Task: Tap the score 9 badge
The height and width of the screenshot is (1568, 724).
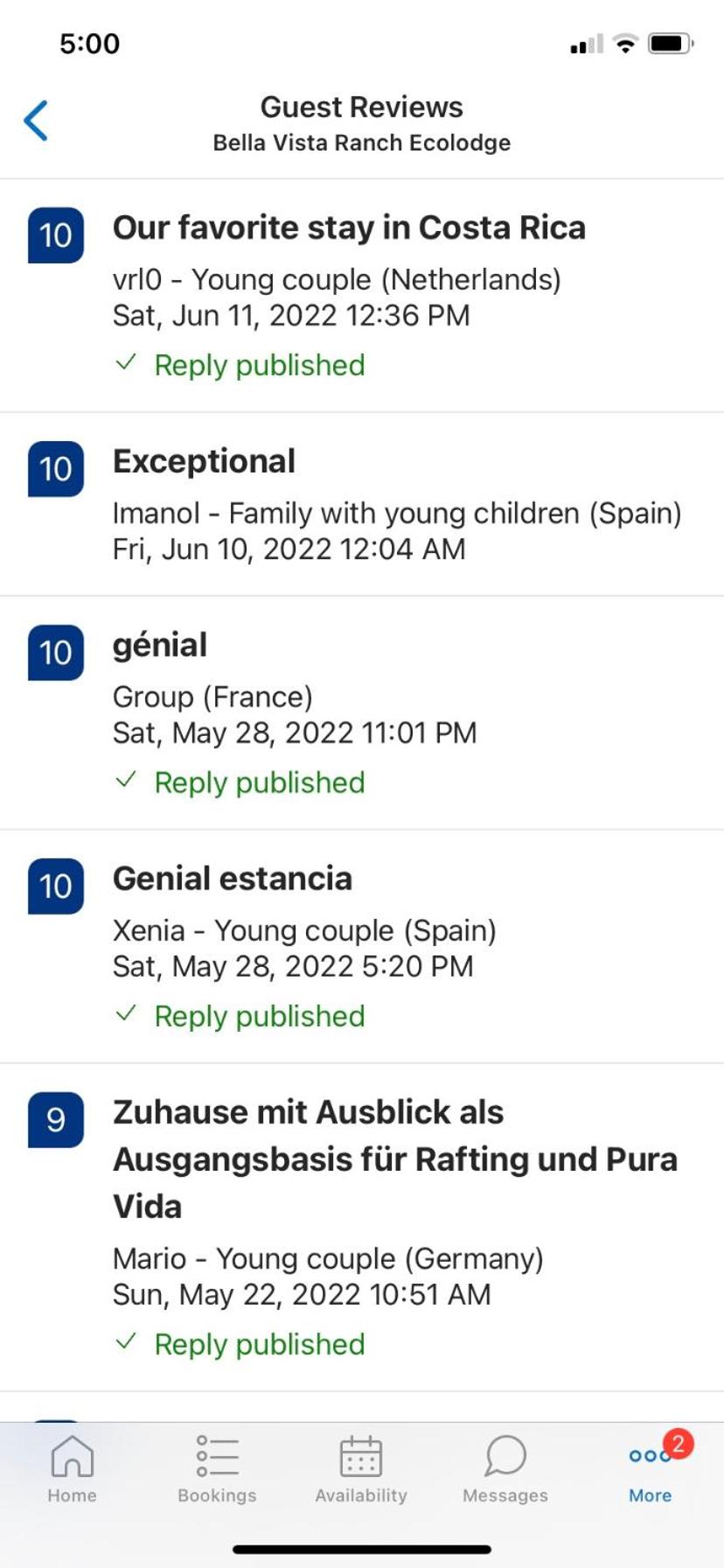Action: pyautogui.click(x=56, y=1119)
